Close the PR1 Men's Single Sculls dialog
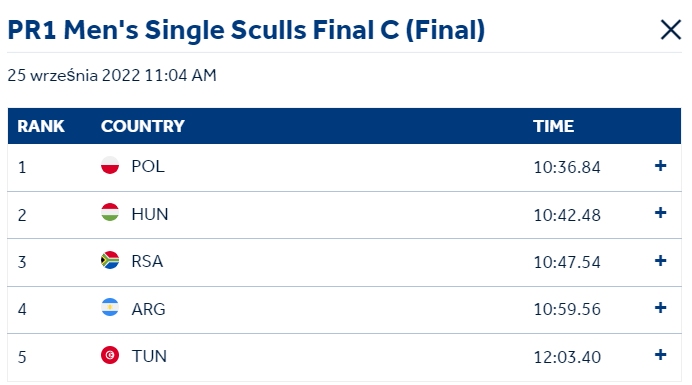Viewport: 692px width, 385px height. click(670, 30)
